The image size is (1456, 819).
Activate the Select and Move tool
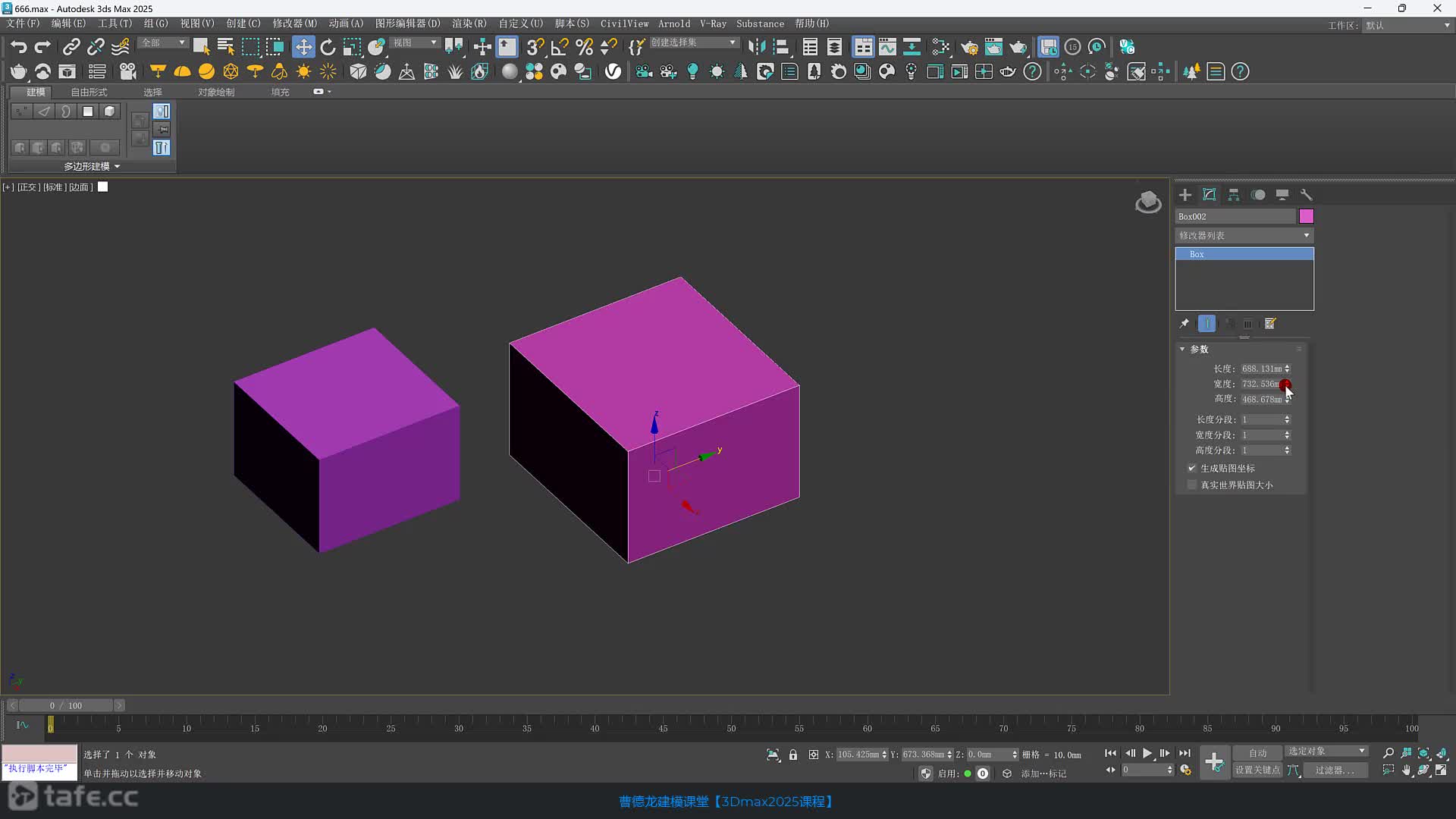303,47
